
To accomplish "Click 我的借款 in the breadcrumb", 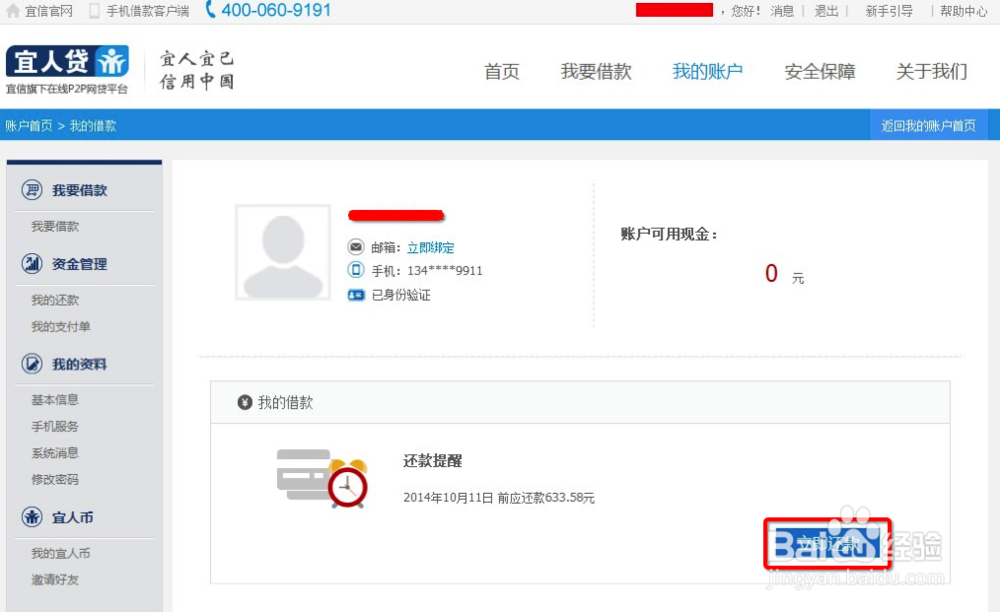I will (x=93, y=126).
